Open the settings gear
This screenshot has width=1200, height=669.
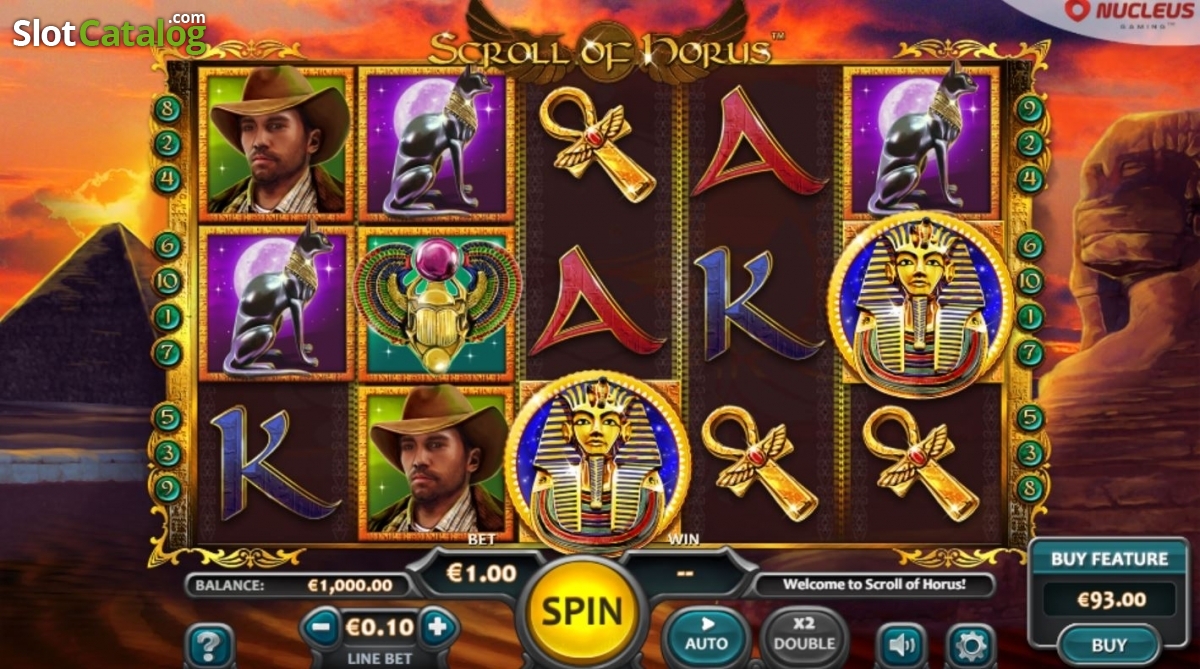pyautogui.click(x=970, y=645)
